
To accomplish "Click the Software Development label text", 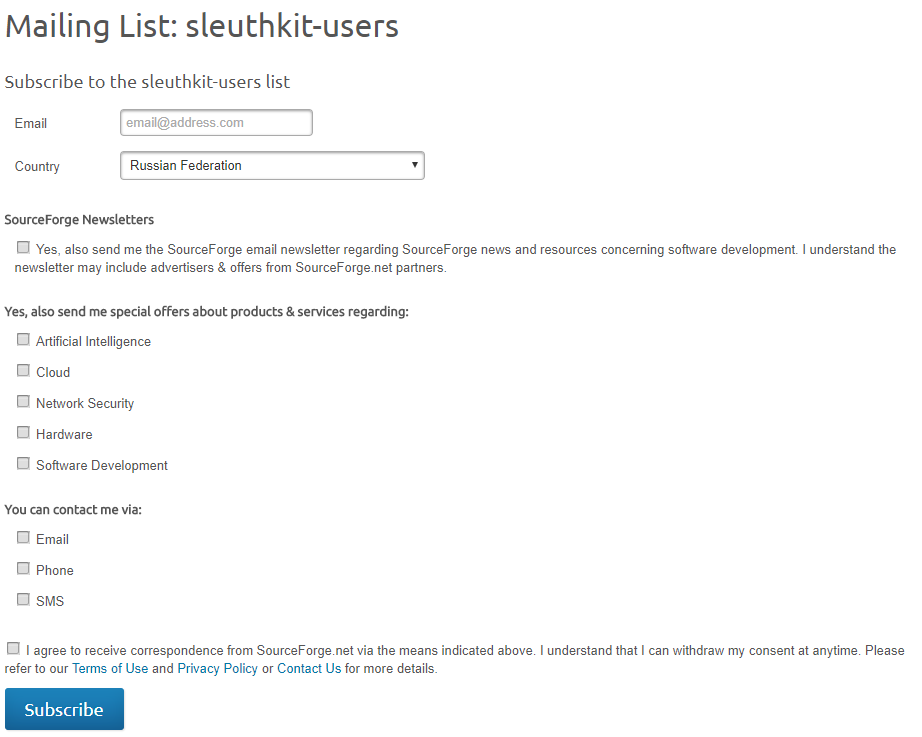I will click(x=102, y=466).
